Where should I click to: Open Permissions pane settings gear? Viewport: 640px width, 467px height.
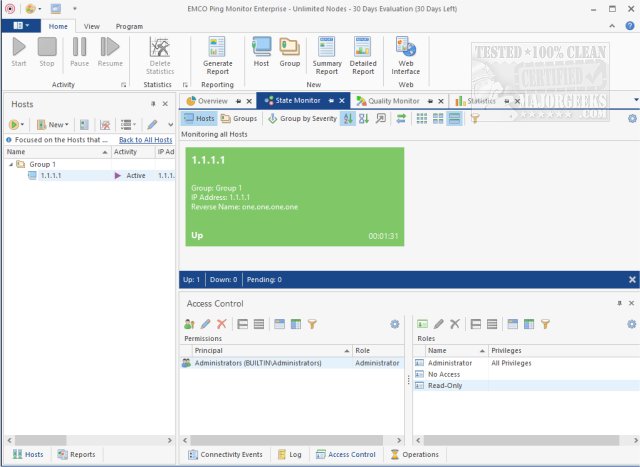[x=395, y=324]
